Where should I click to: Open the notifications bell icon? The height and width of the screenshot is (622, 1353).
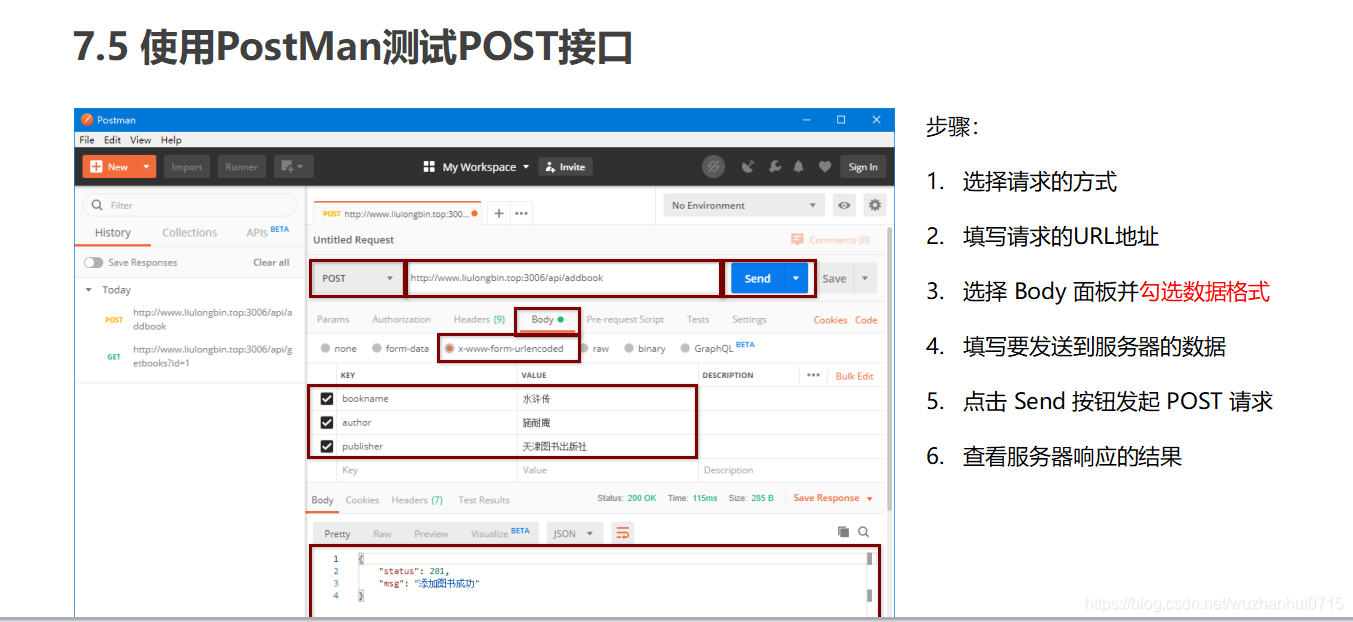(799, 167)
